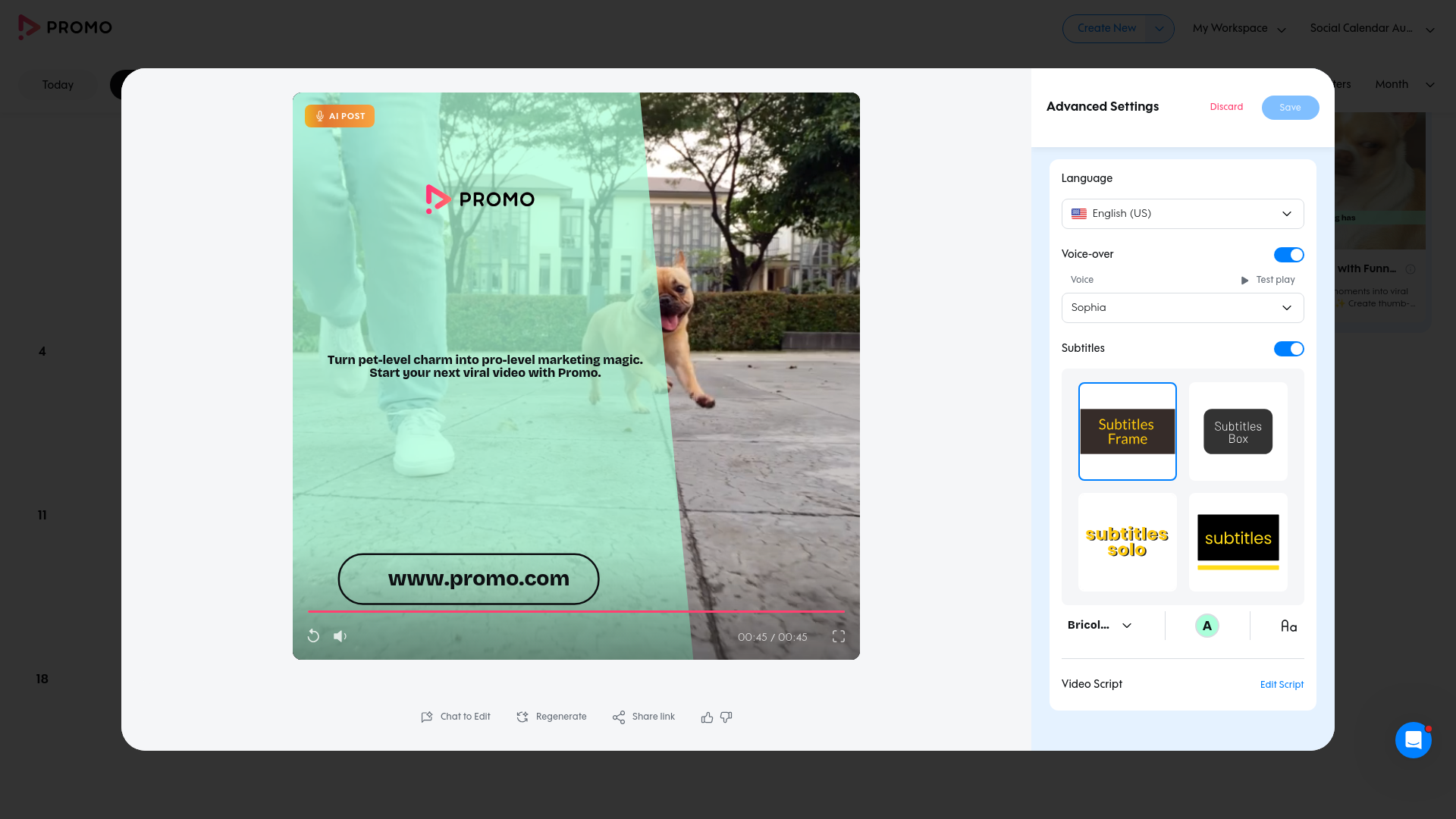Click the video preview frame
The height and width of the screenshot is (819, 1456).
click(x=576, y=376)
